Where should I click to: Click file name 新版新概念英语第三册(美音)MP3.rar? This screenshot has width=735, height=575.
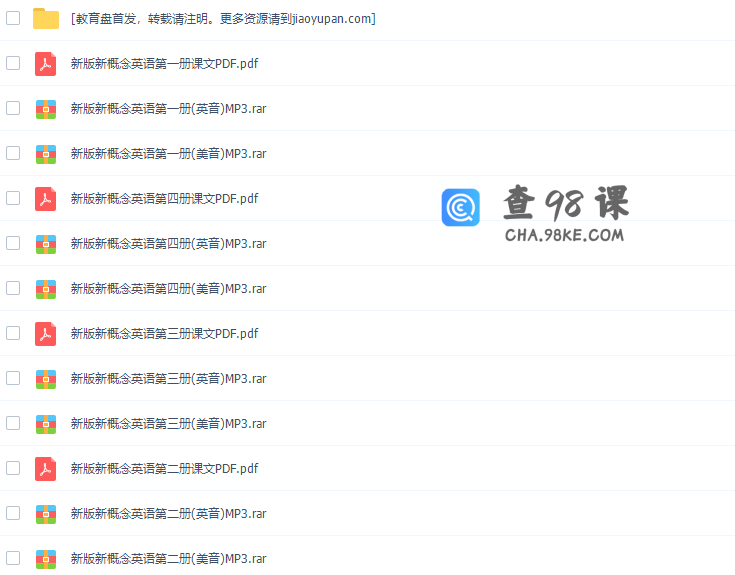pyautogui.click(x=168, y=423)
